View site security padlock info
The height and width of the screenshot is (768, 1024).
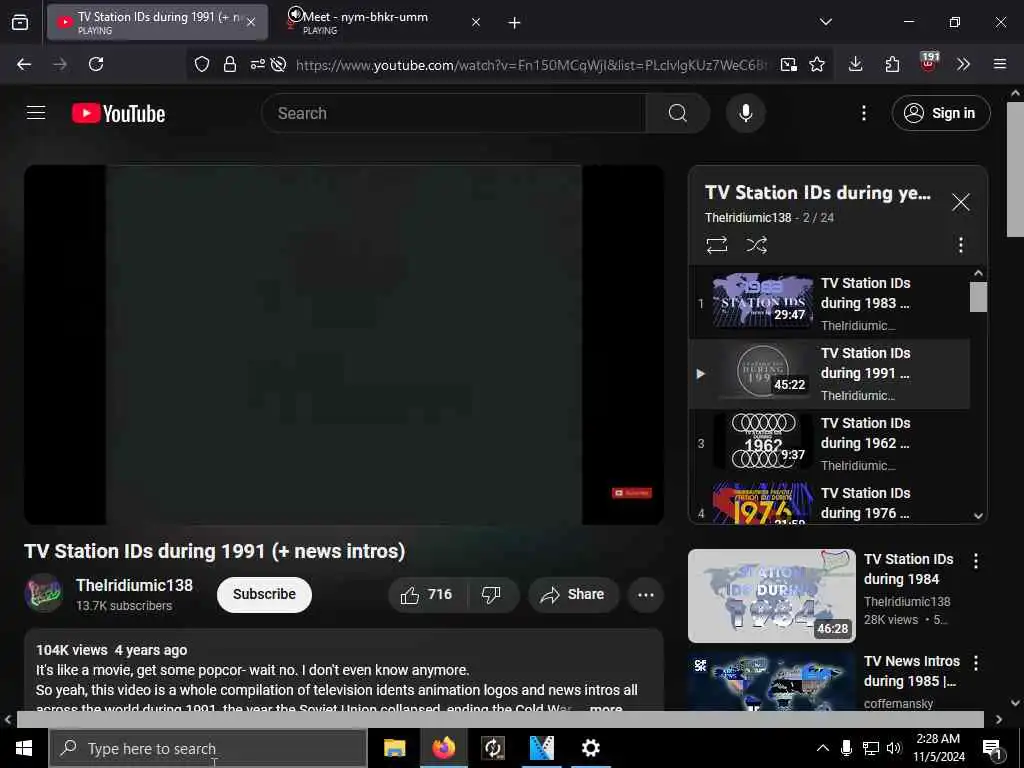point(230,64)
